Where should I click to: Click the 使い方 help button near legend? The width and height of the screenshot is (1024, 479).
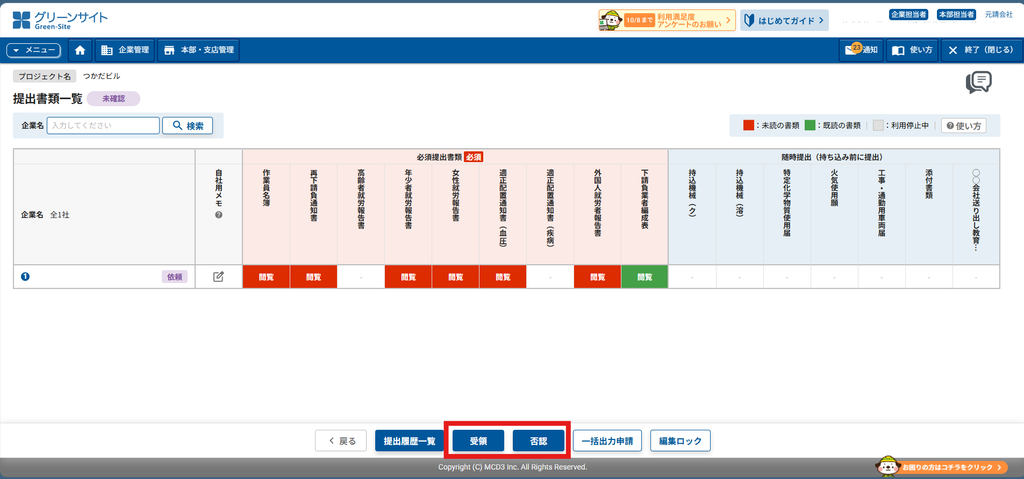pos(963,125)
